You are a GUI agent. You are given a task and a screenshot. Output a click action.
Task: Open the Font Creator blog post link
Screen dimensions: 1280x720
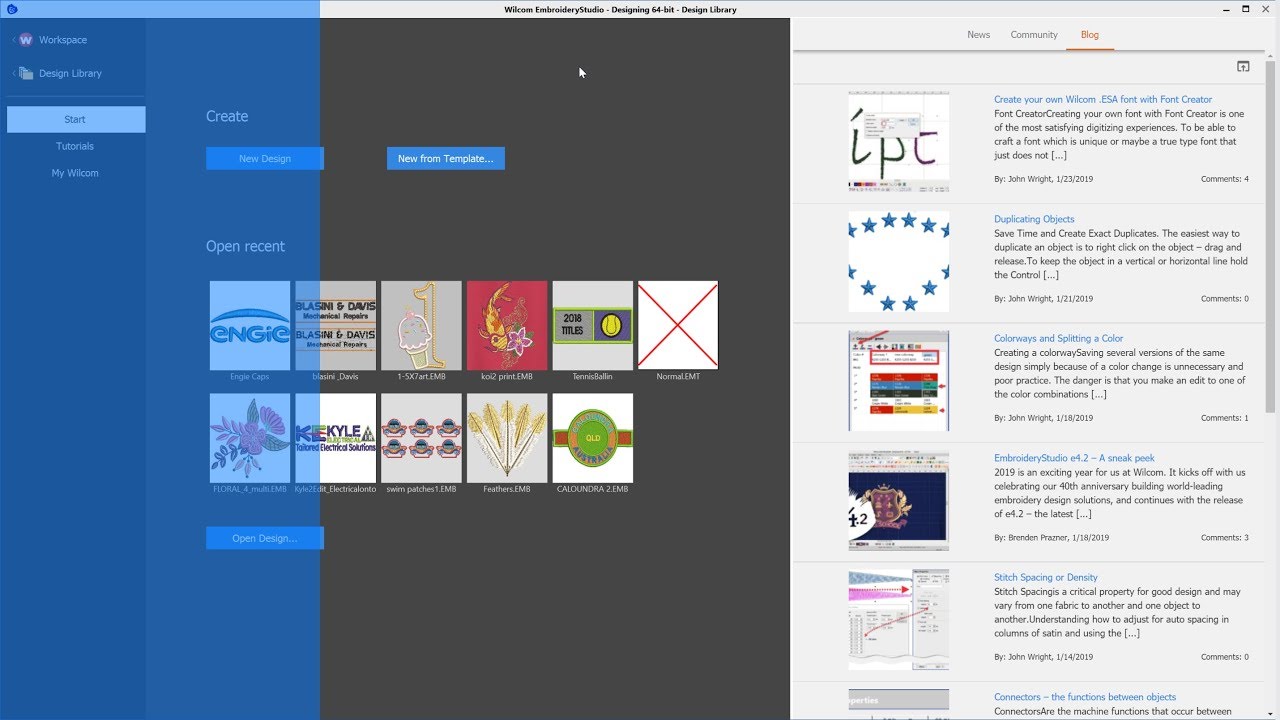1103,99
